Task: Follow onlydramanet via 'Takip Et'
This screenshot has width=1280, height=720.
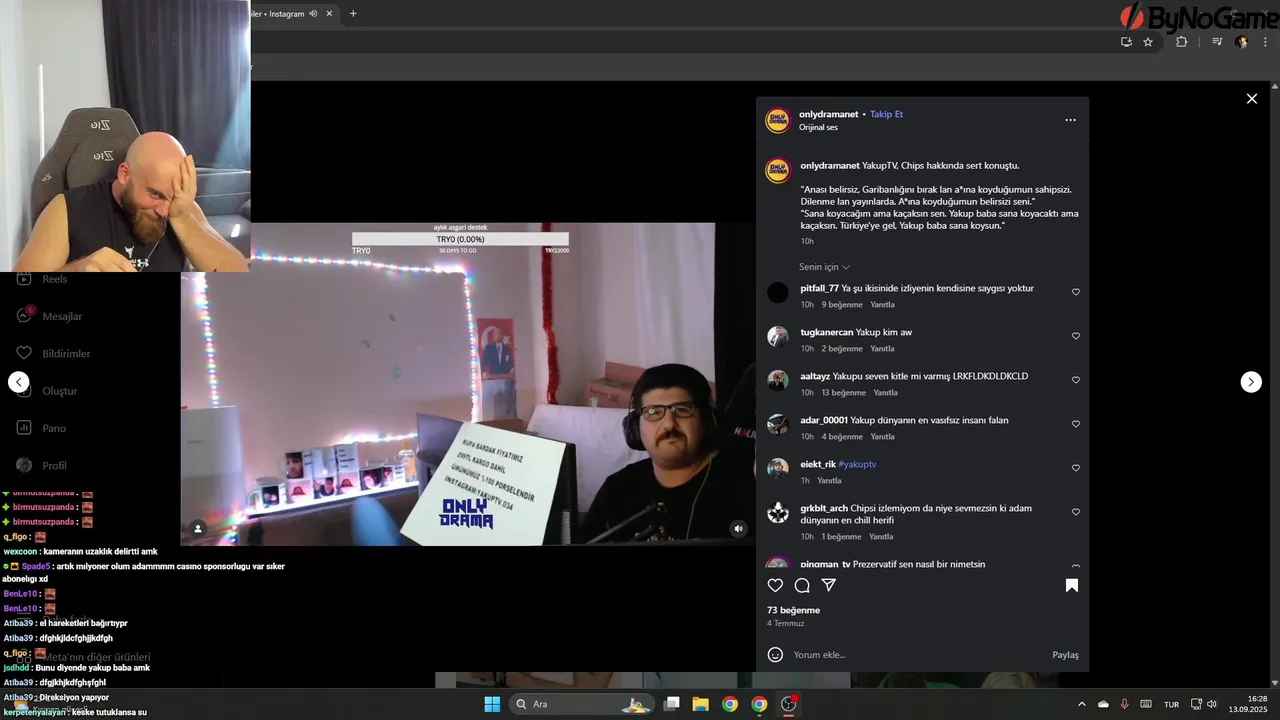Action: click(886, 114)
